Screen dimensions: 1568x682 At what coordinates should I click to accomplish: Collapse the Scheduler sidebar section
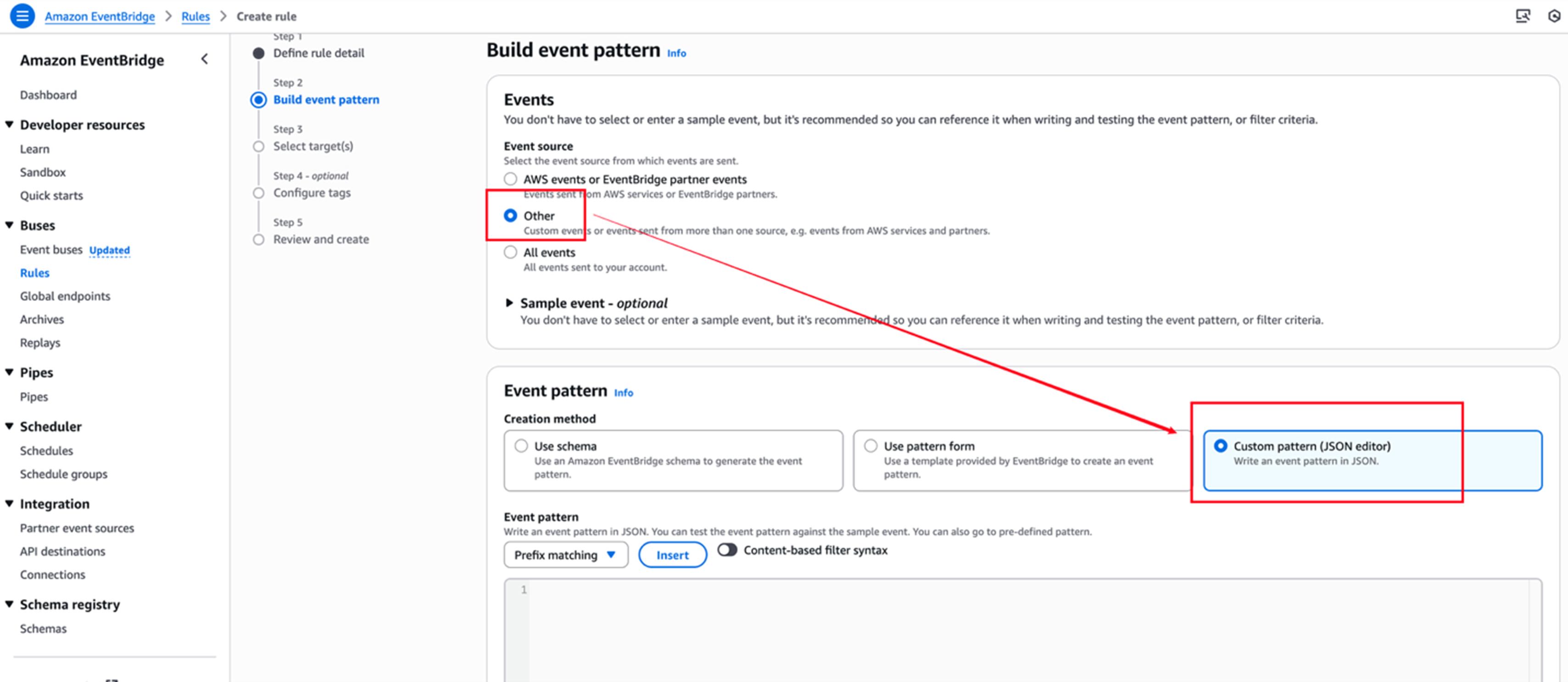(9, 426)
